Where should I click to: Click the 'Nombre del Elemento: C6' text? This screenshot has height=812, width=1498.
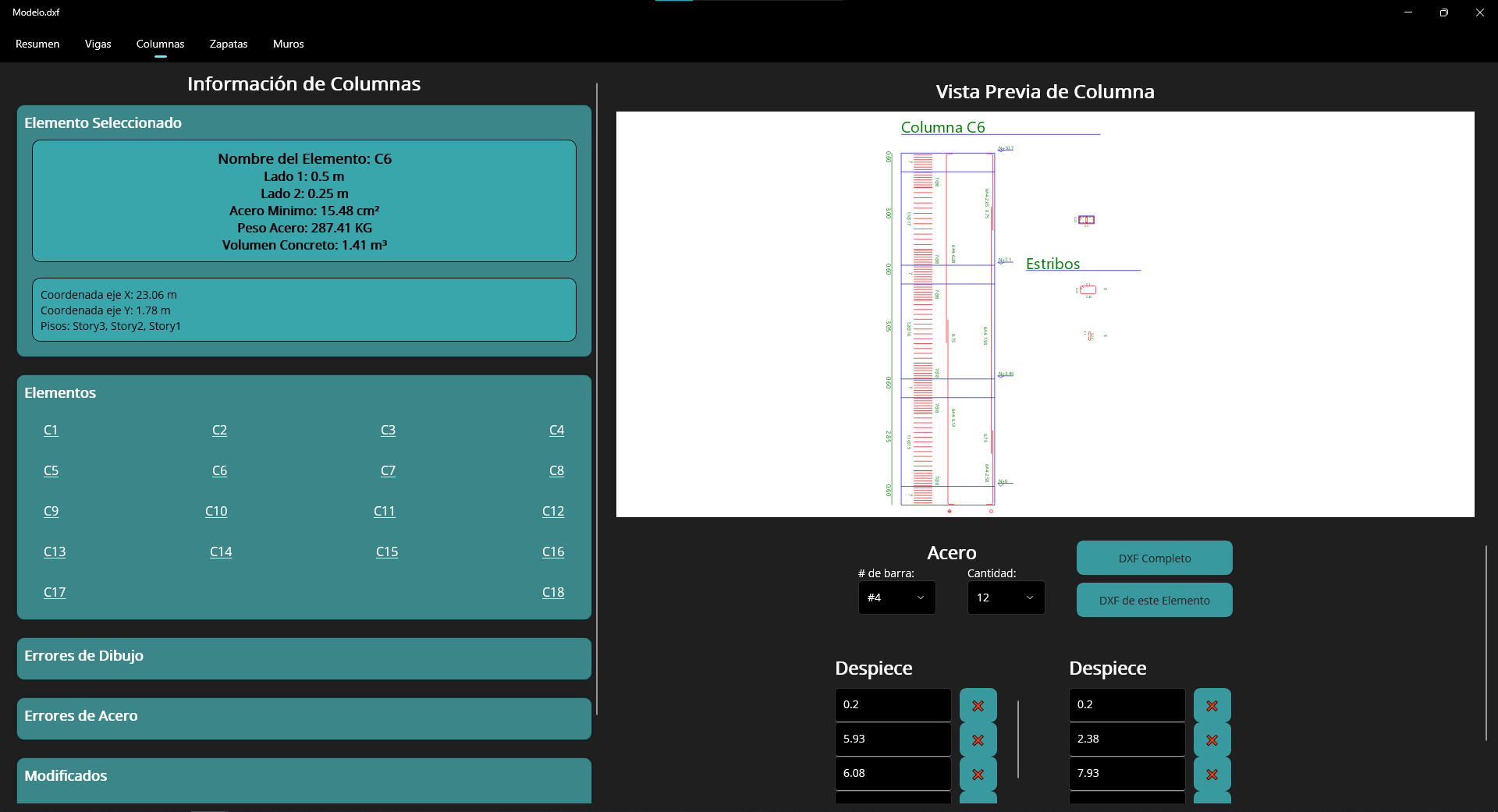[304, 159]
